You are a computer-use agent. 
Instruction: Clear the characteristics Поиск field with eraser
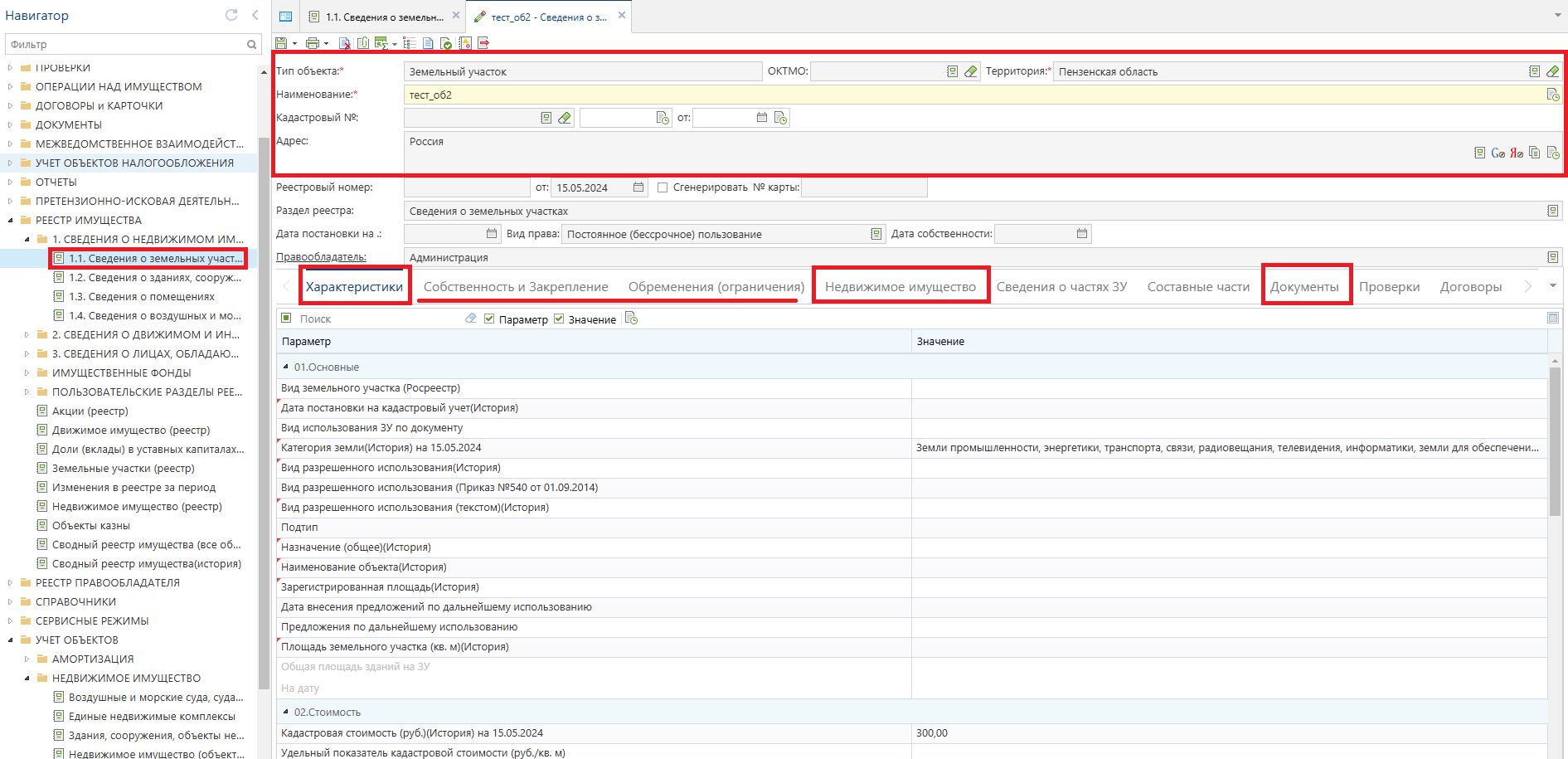tap(470, 319)
